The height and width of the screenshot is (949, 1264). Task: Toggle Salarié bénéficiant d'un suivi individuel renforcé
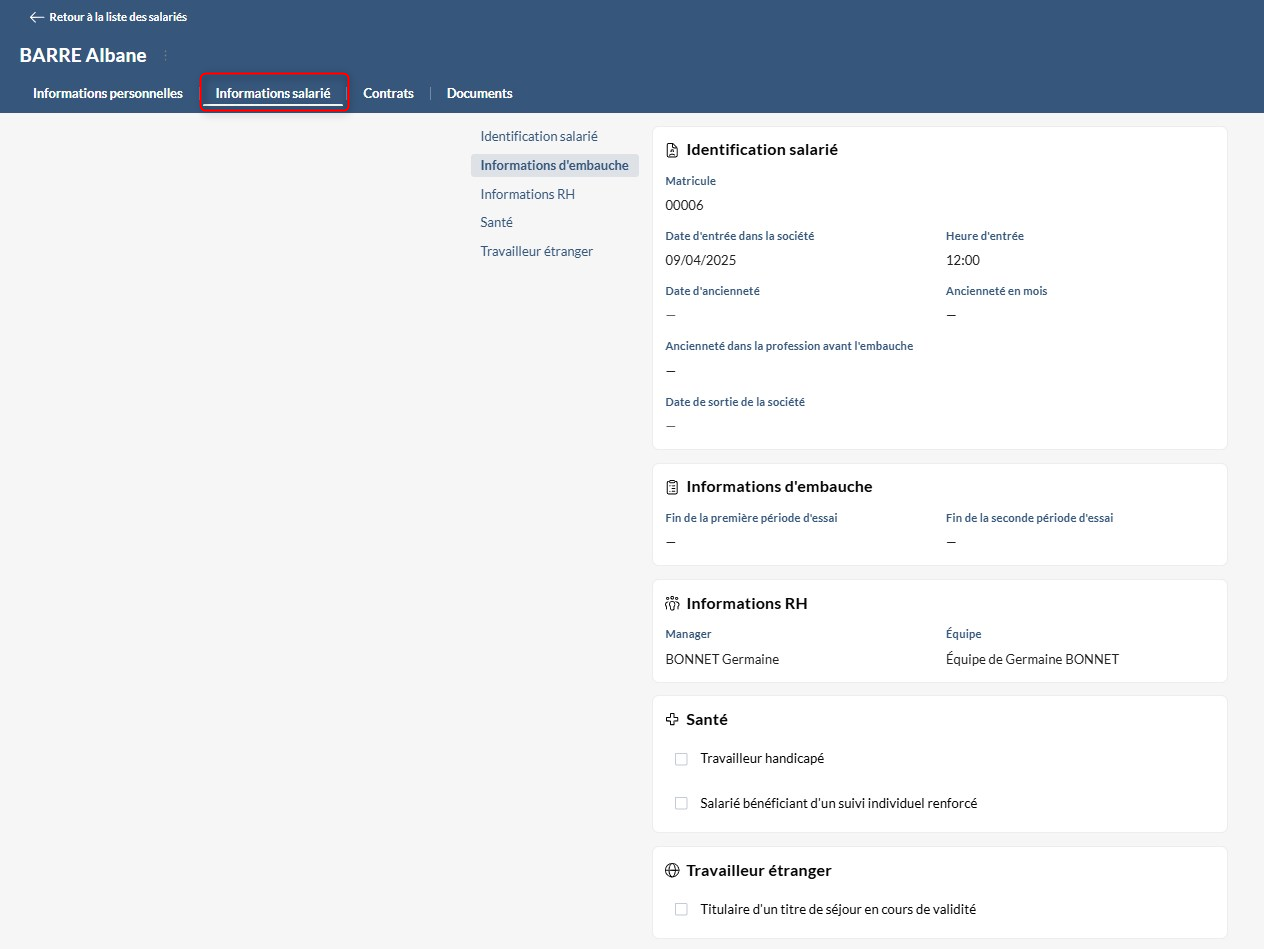click(681, 803)
